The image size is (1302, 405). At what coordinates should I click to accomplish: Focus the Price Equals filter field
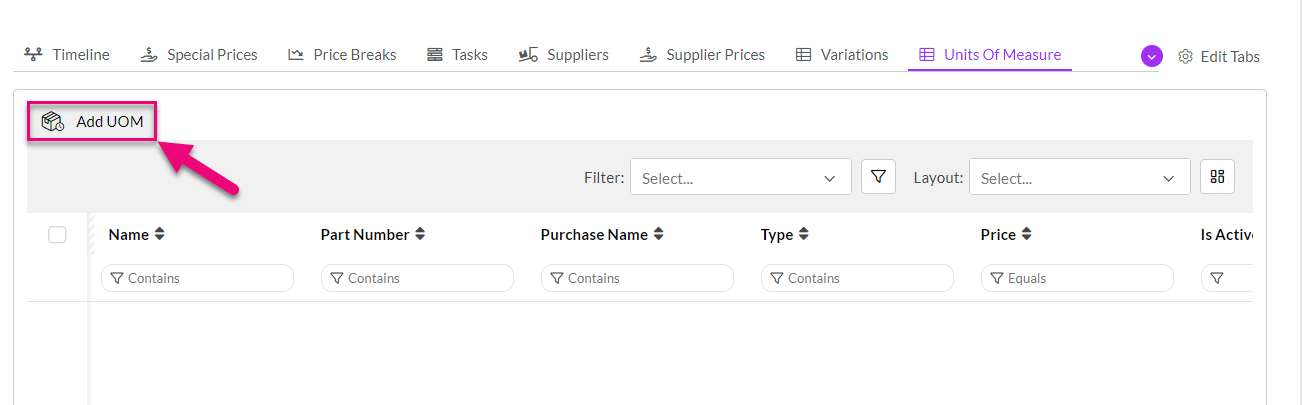coord(1077,278)
